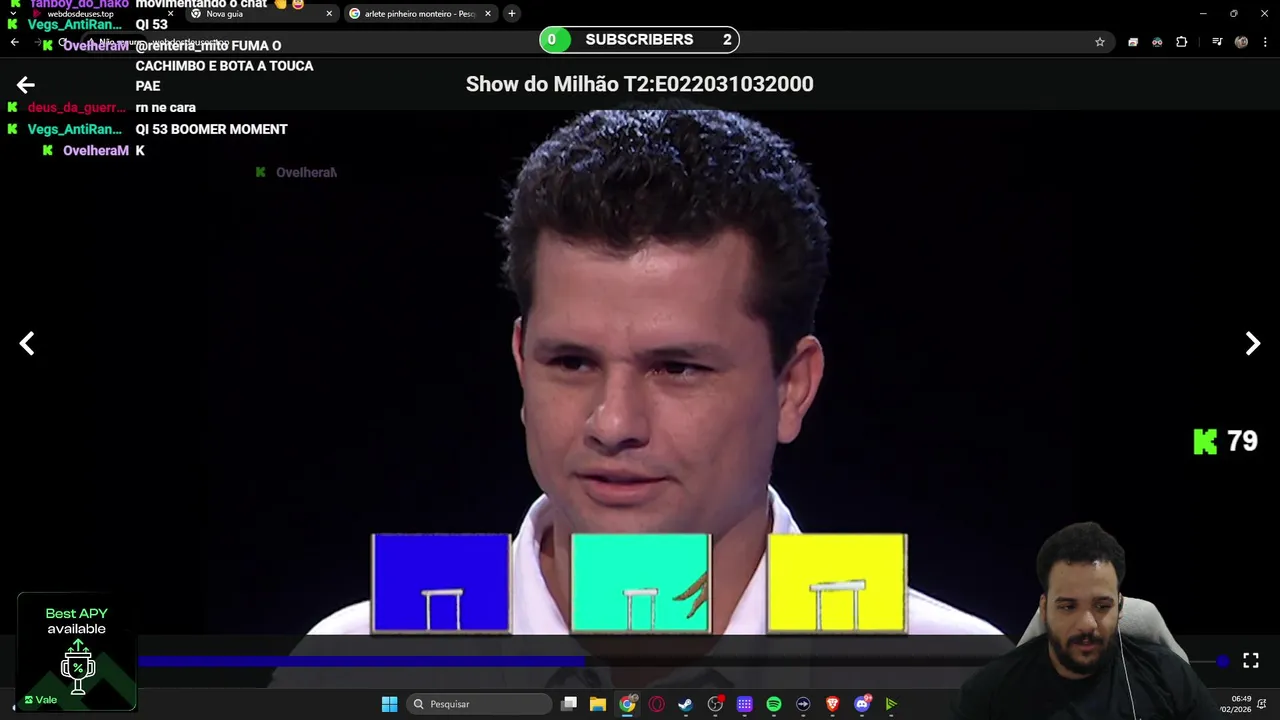Image resolution: width=1280 pixels, height=720 pixels.
Task: Open Google Chrome from the taskbar
Action: 627,704
